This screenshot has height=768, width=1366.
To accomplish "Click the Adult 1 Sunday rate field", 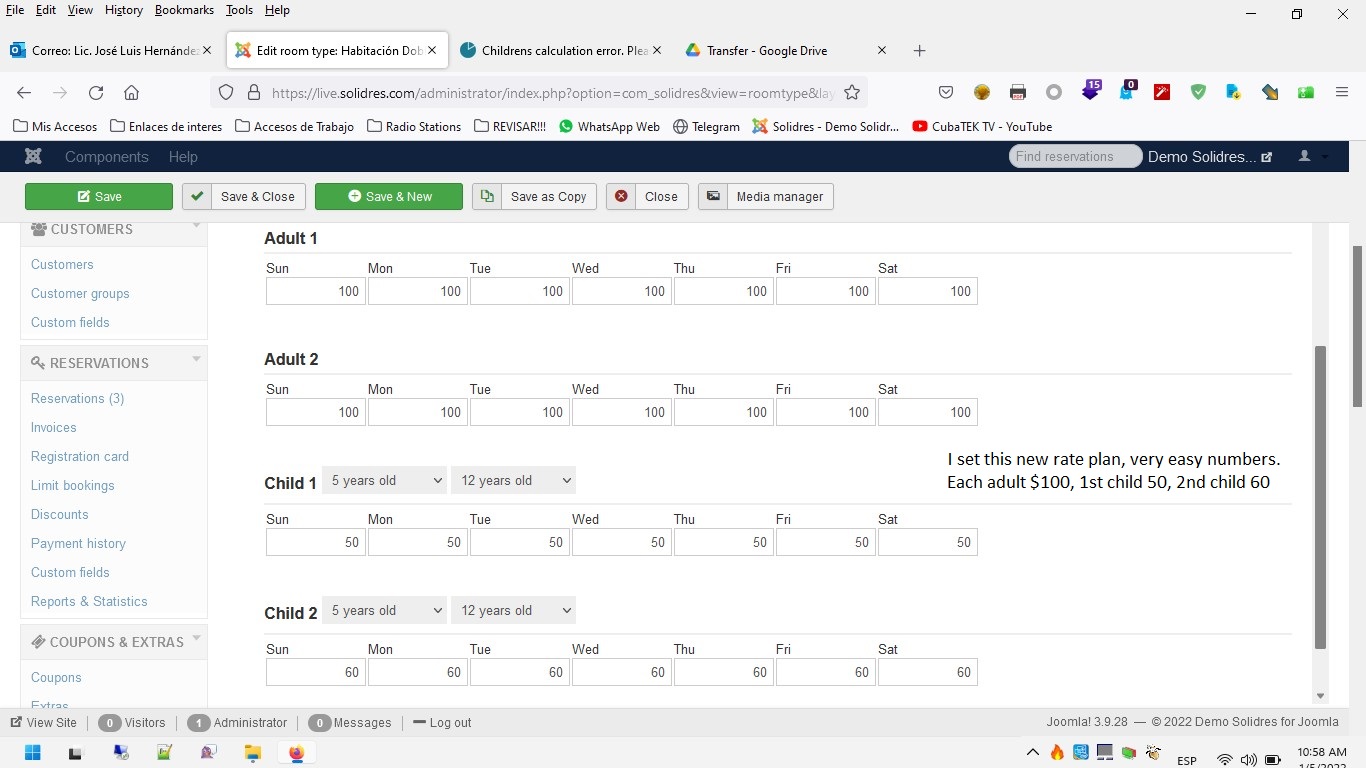I will coord(316,292).
